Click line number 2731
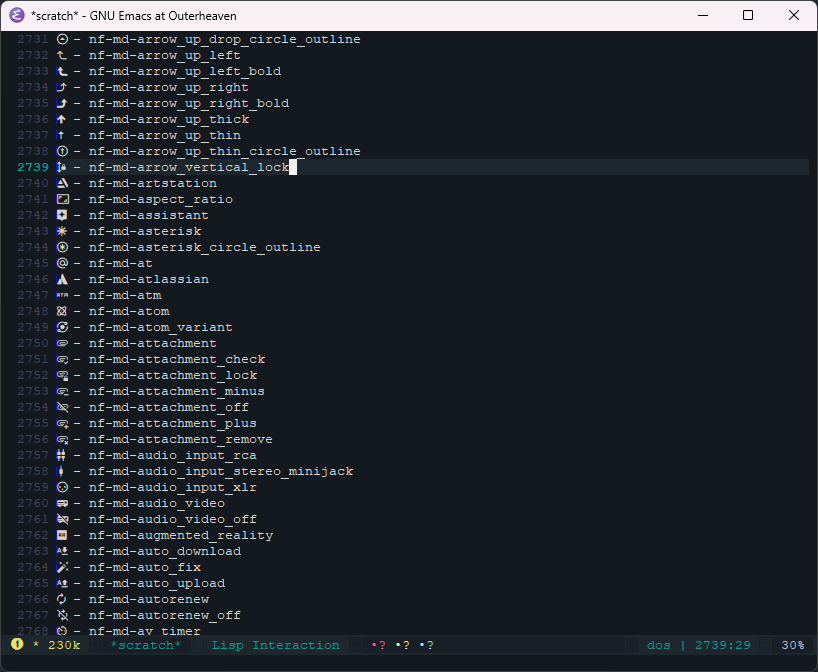 pos(33,39)
